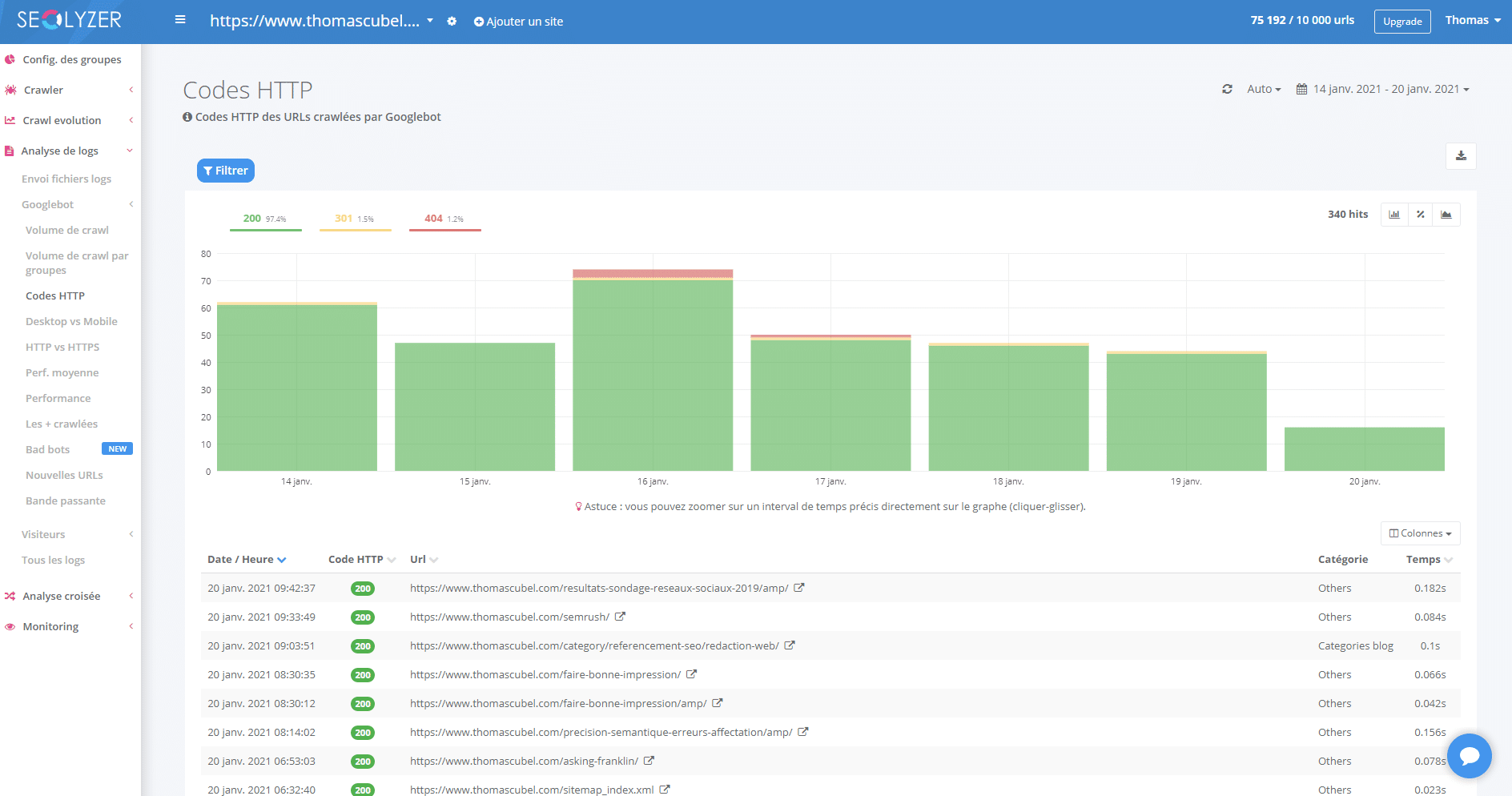
Task: Click the Categories blog category cell
Action: pyautogui.click(x=1355, y=645)
